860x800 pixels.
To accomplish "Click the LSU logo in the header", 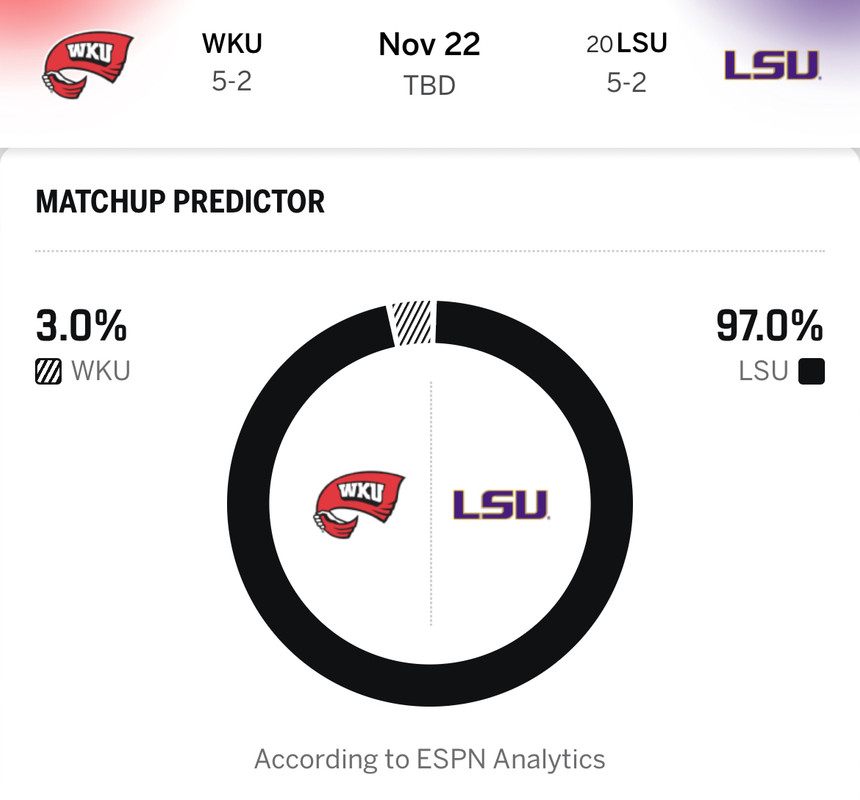I will coord(773,65).
